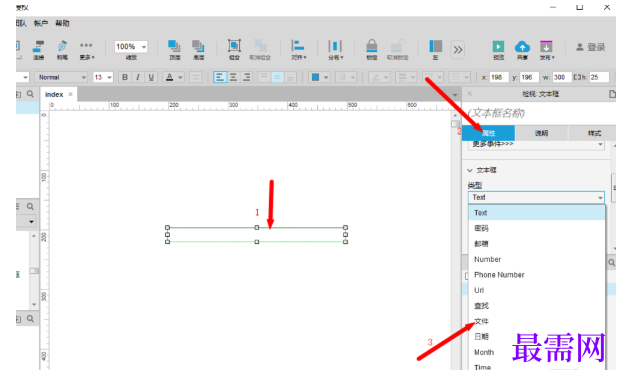624x379 pixels.
Task: Click the x position field
Action: pos(499,77)
